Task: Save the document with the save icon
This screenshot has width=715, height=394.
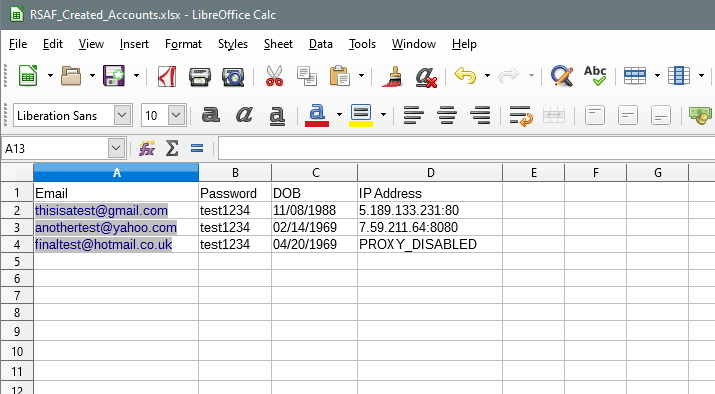Action: [114, 76]
